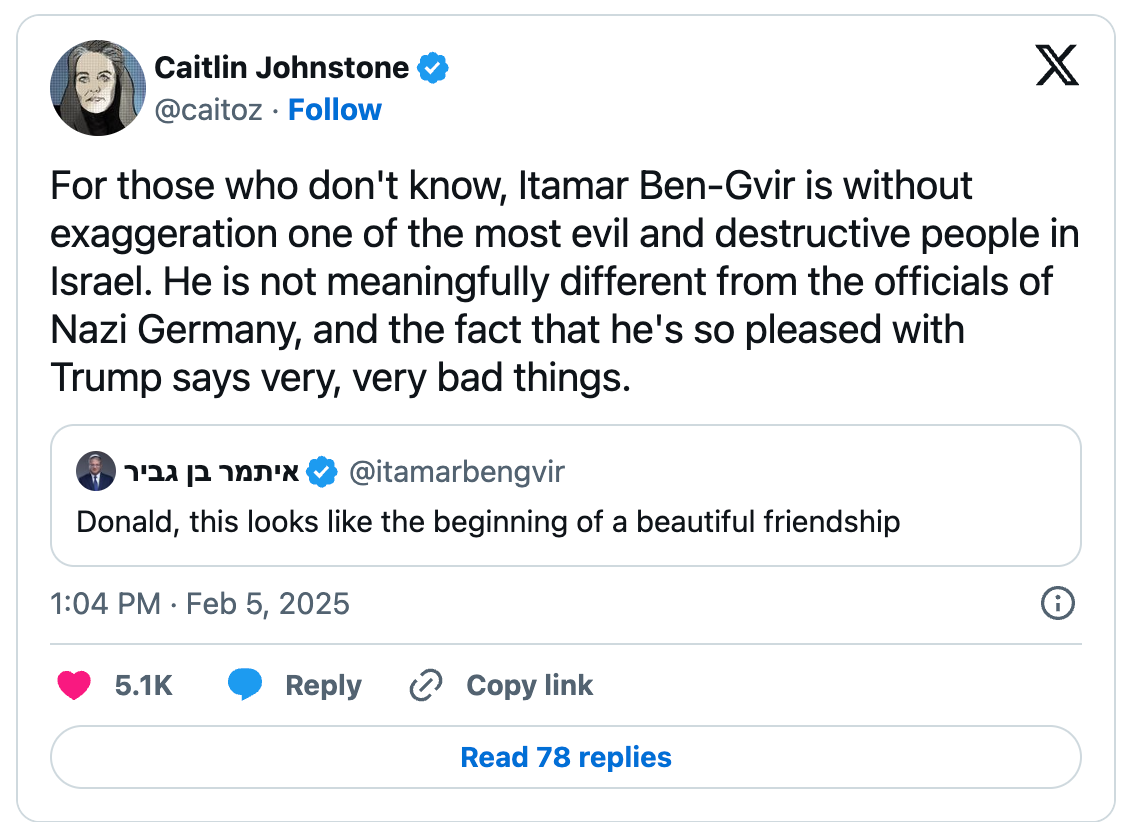The height and width of the screenshot is (840, 1126).
Task: Click the blue reply bubble icon
Action: (245, 684)
